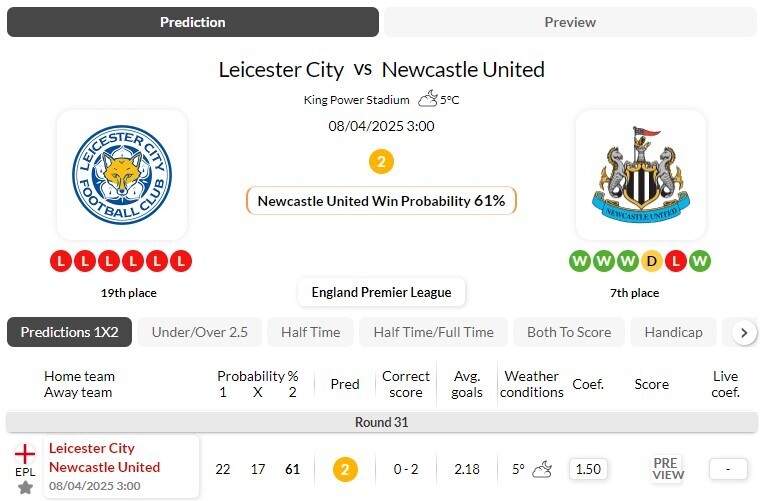Image resolution: width=765 pixels, height=501 pixels.
Task: Click the weather icon beside 5°C
Action: click(428, 98)
